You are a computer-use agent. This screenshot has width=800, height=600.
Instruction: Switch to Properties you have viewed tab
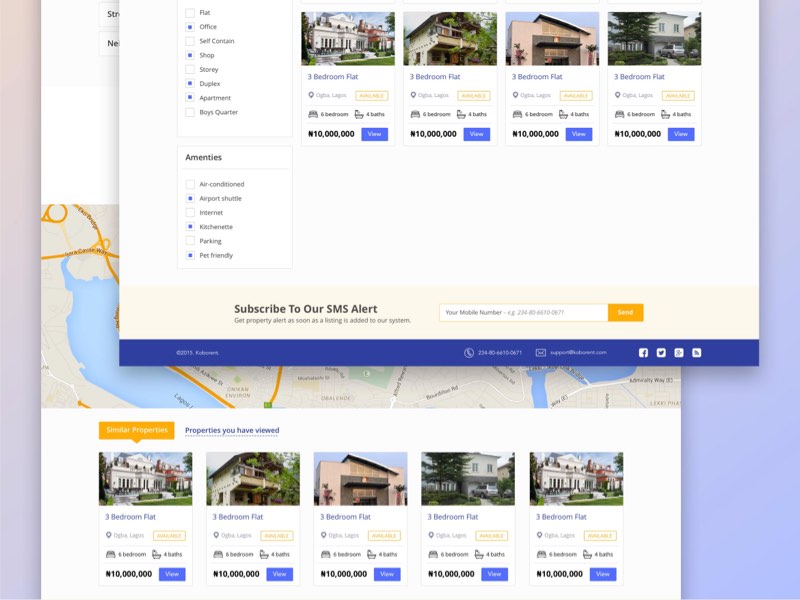click(x=231, y=430)
